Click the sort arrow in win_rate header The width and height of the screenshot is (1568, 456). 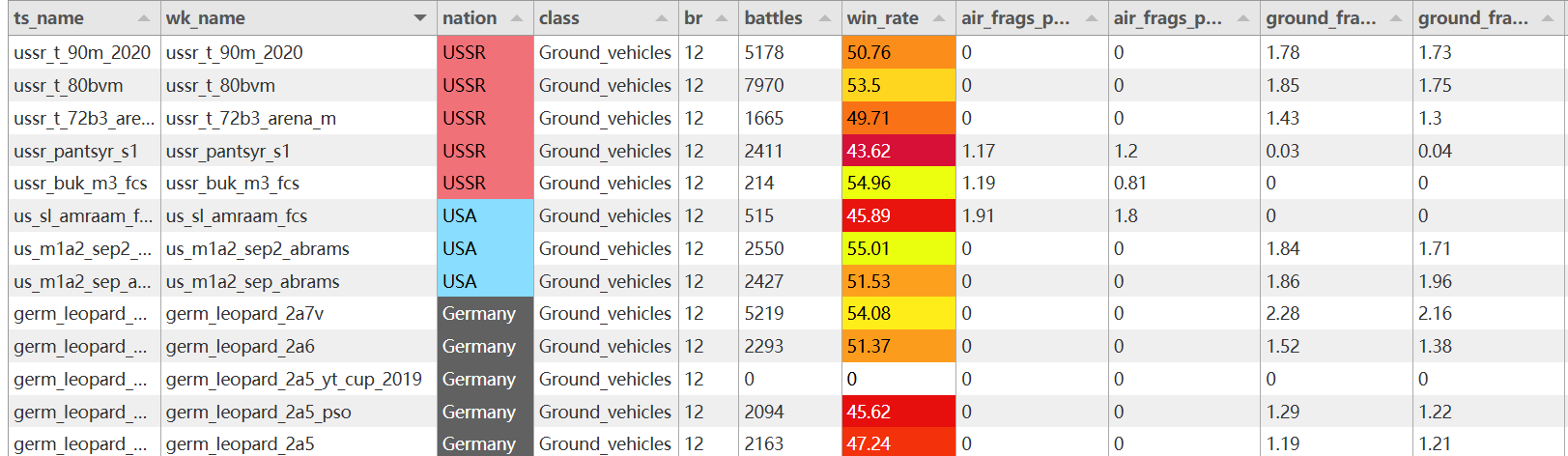[x=938, y=18]
